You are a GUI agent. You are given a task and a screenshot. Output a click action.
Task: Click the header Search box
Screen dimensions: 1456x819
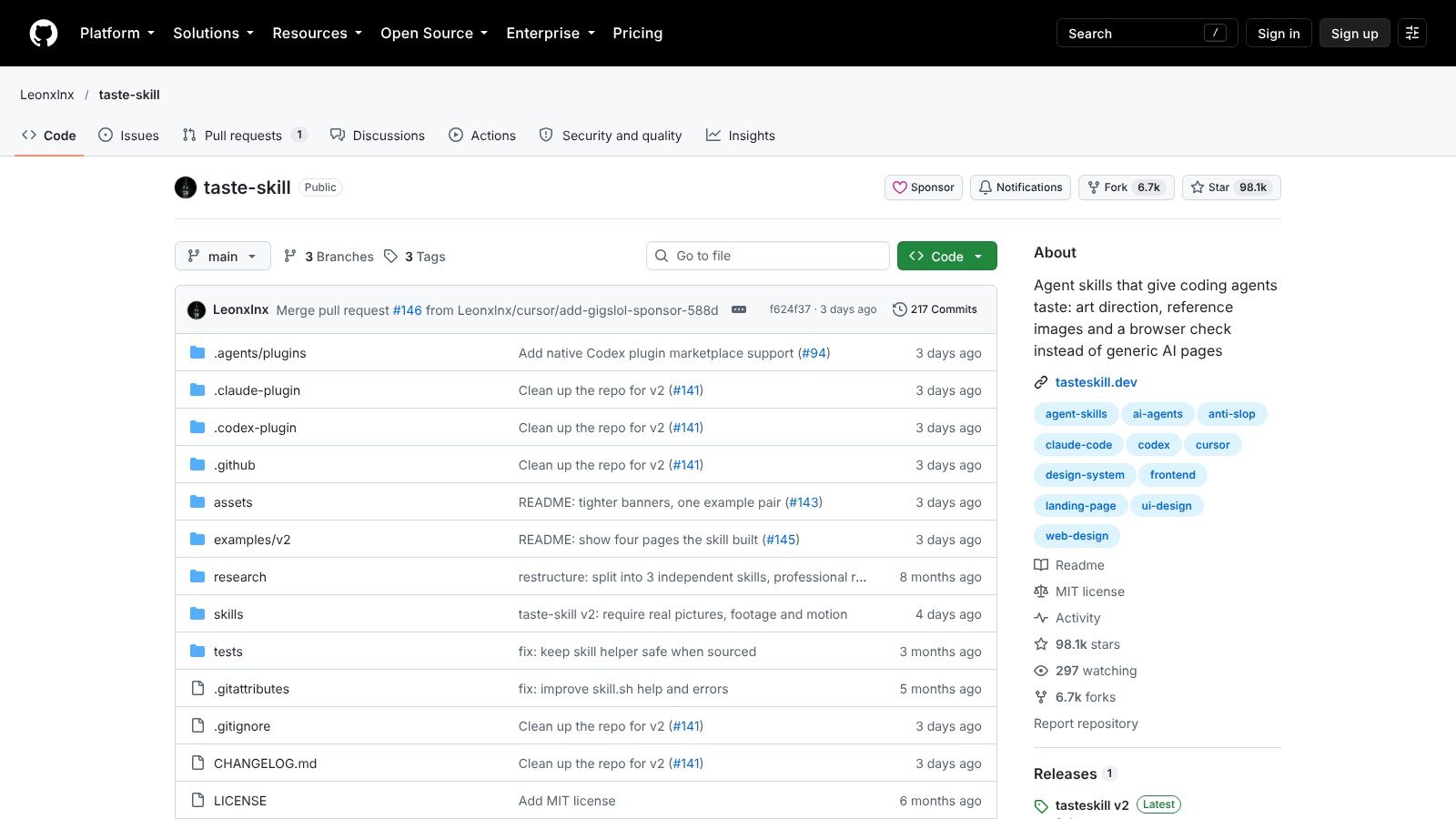pyautogui.click(x=1147, y=33)
